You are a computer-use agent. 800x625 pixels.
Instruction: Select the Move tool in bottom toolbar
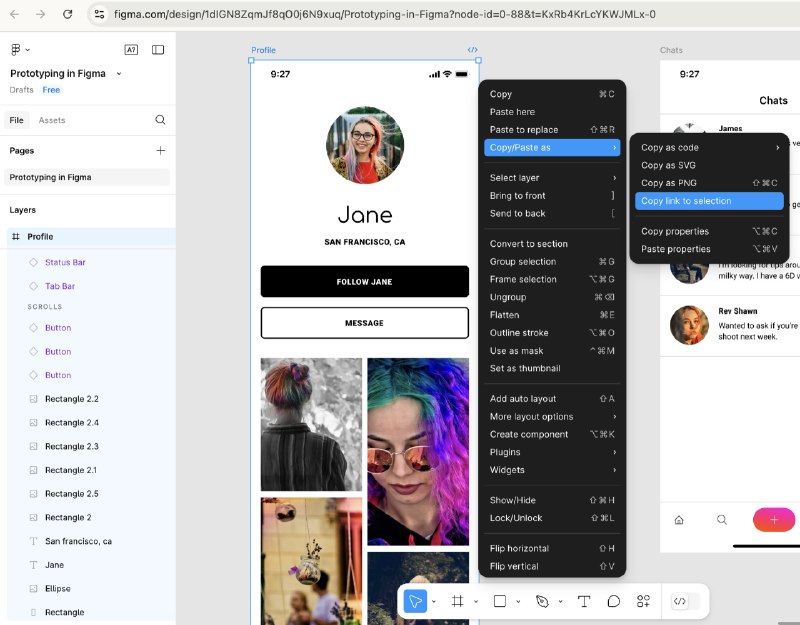click(x=415, y=602)
